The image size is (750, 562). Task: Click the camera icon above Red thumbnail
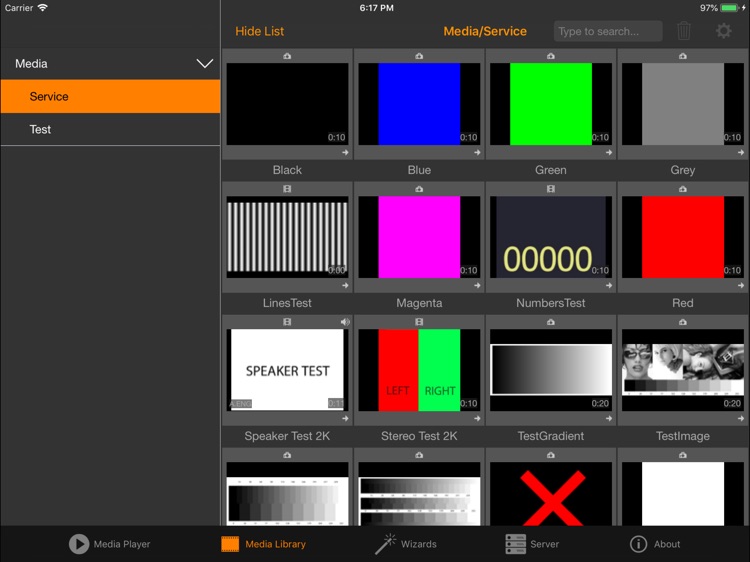click(x=683, y=189)
